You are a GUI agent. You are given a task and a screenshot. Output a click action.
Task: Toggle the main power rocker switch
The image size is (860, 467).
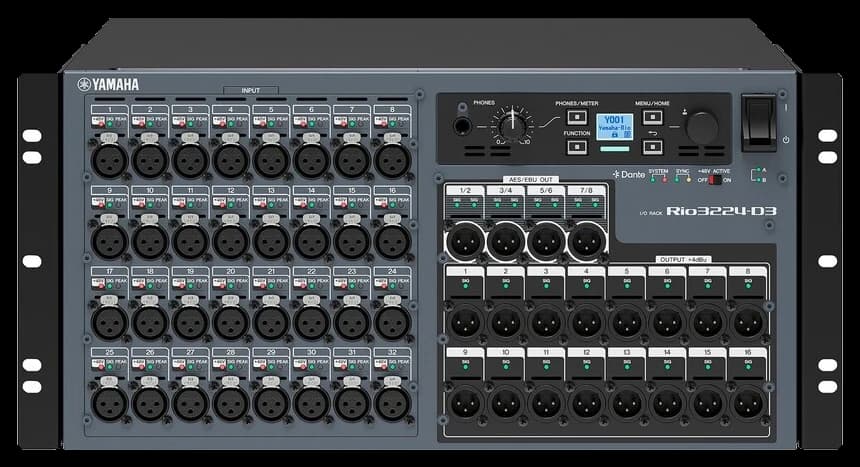click(x=759, y=122)
